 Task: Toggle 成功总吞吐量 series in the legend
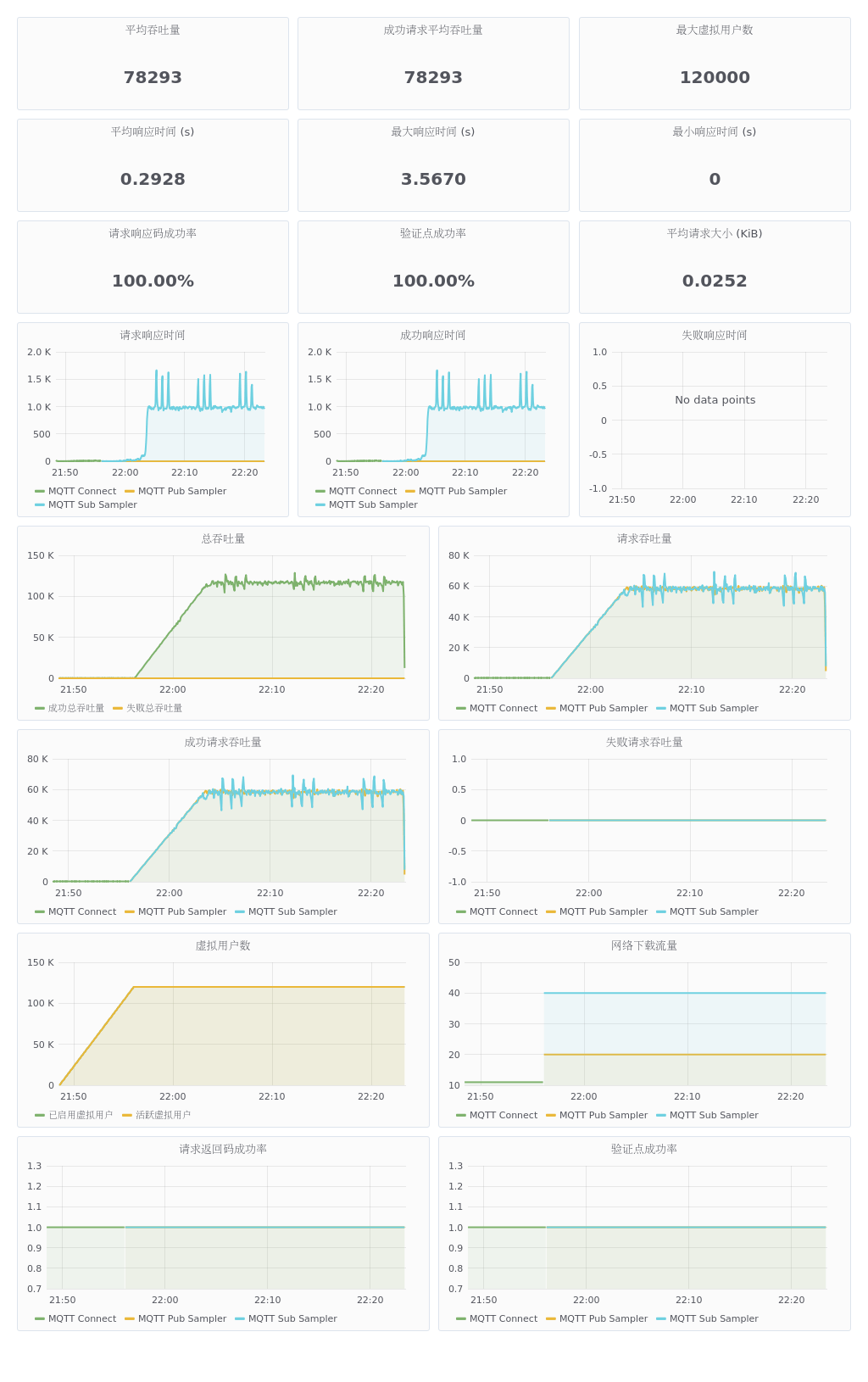(75, 708)
